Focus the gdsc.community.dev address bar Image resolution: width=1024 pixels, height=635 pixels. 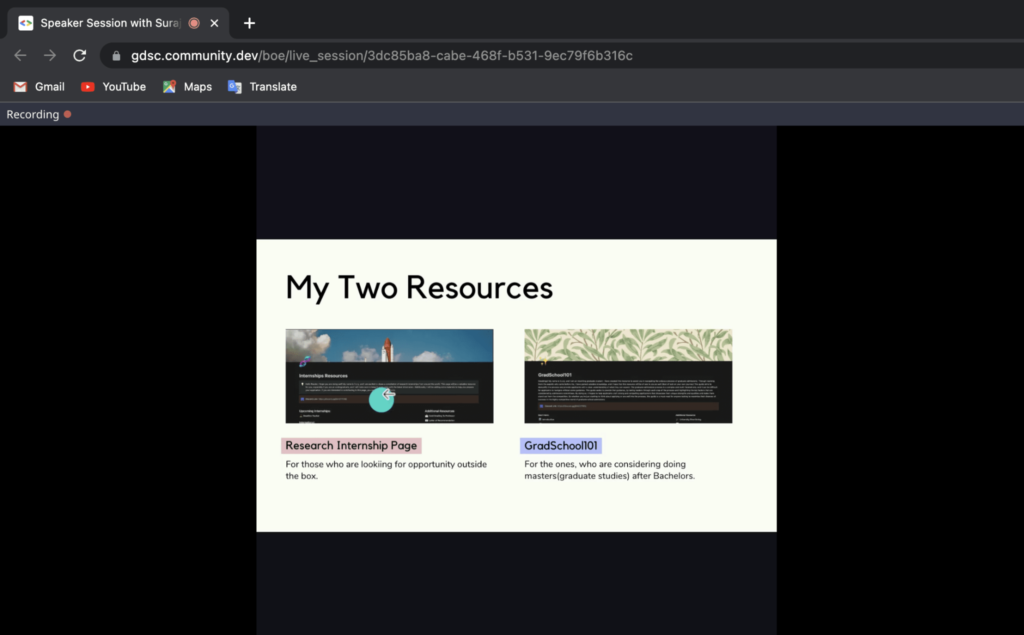pyautogui.click(x=380, y=56)
